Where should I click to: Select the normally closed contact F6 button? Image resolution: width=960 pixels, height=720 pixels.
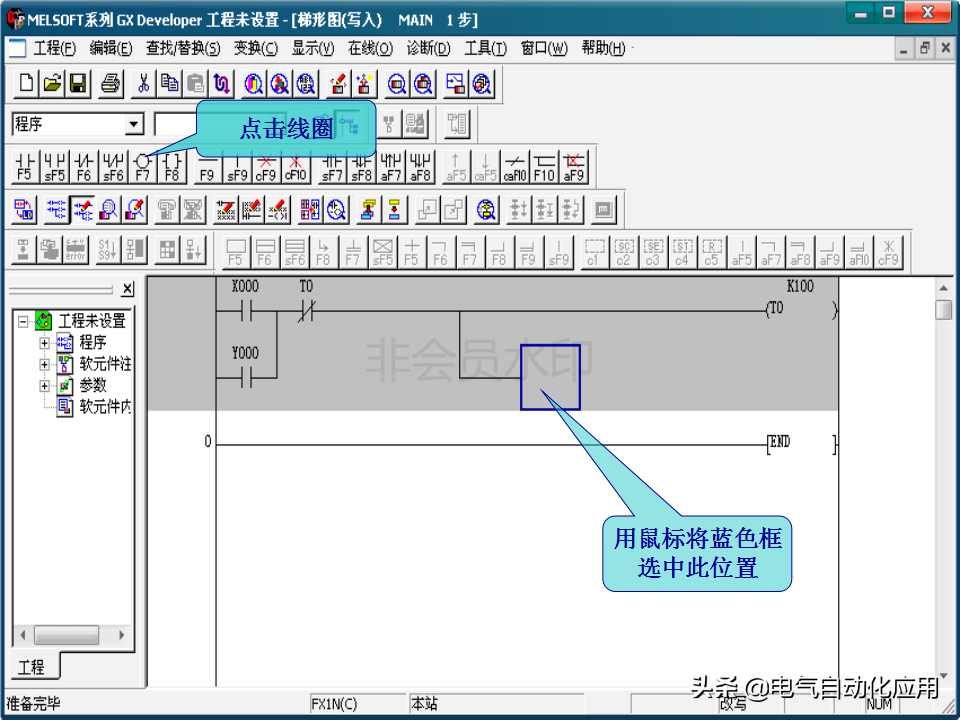coord(83,166)
